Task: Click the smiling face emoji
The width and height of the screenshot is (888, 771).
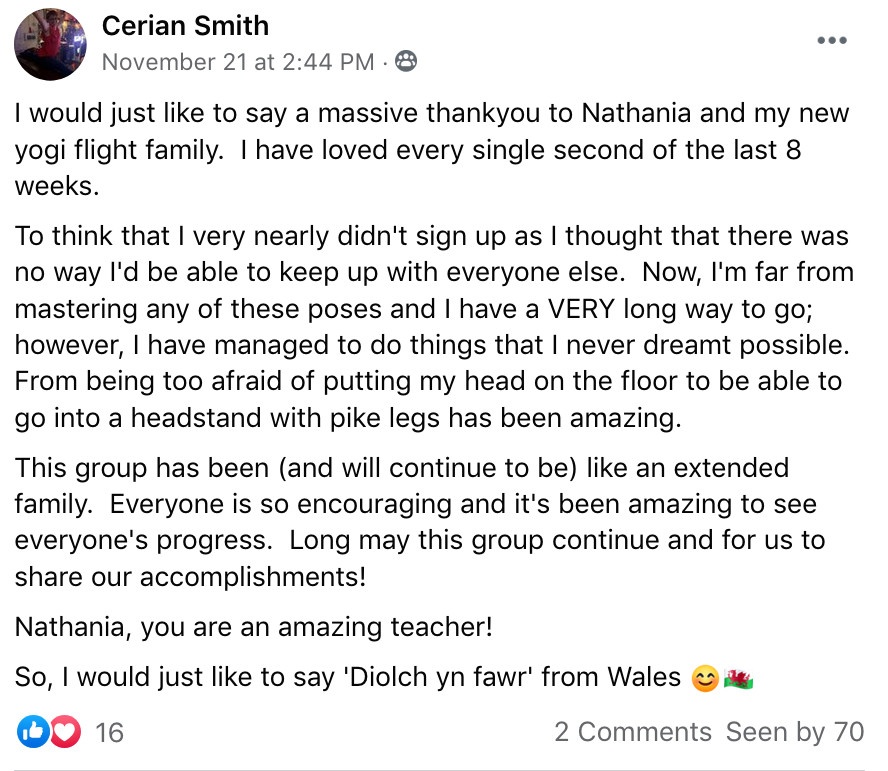Action: pos(705,679)
